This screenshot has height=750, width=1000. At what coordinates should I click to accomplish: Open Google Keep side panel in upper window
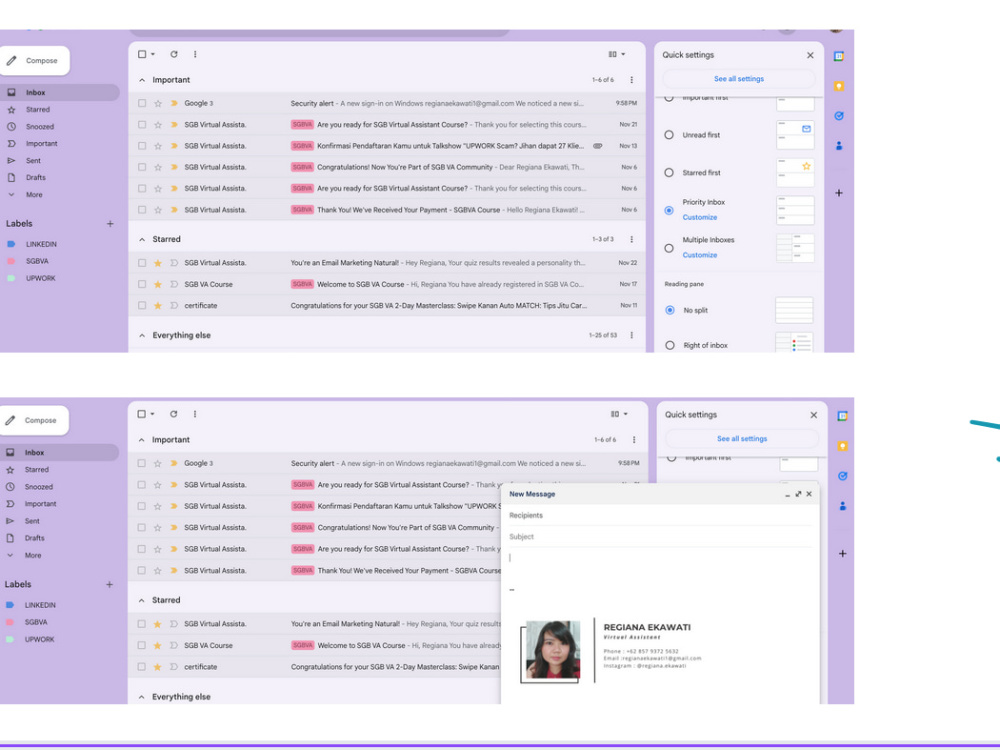[x=839, y=86]
